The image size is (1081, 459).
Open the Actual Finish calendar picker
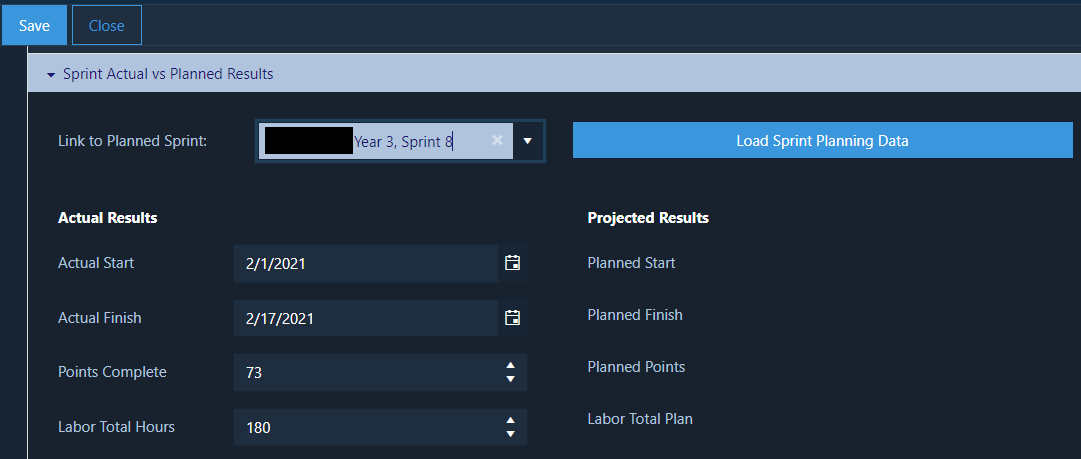tap(512, 318)
